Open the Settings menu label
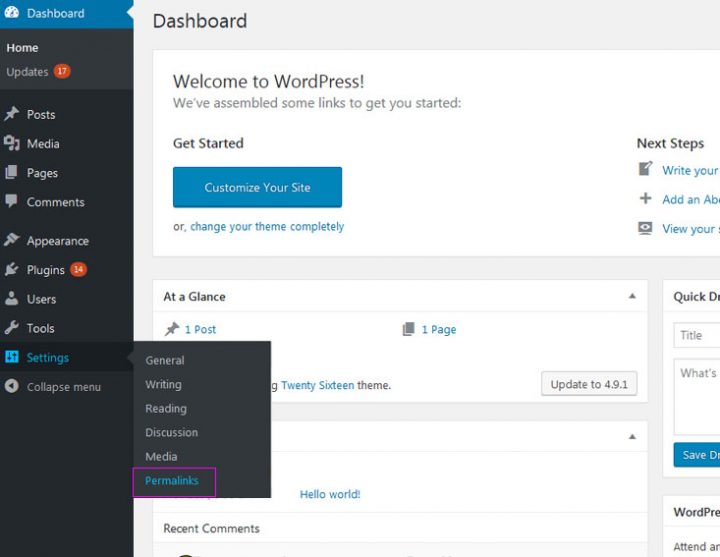Screen dimensions: 720x557 pos(48,358)
